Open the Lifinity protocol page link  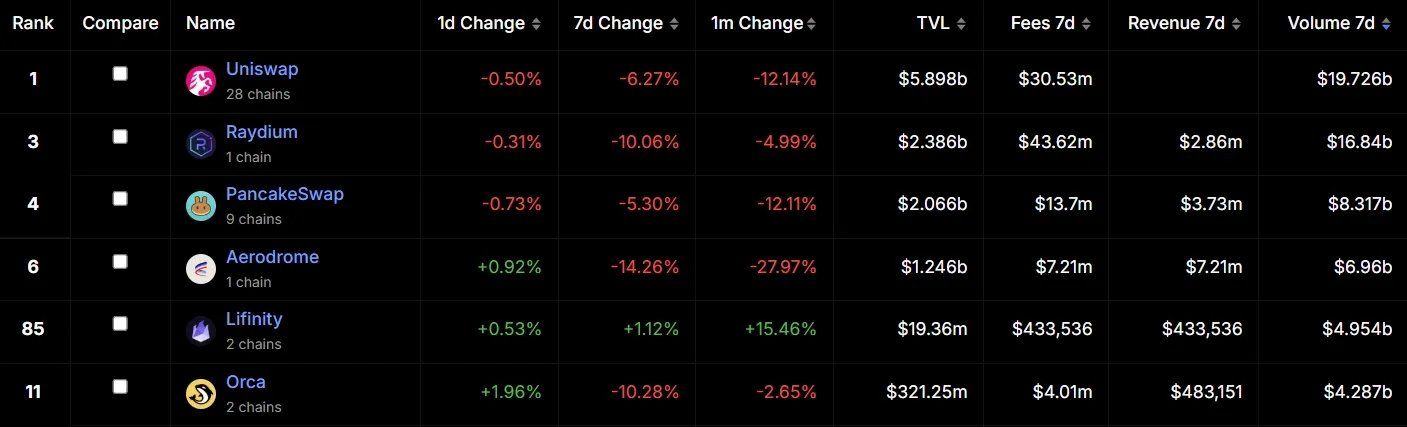pyautogui.click(x=254, y=319)
